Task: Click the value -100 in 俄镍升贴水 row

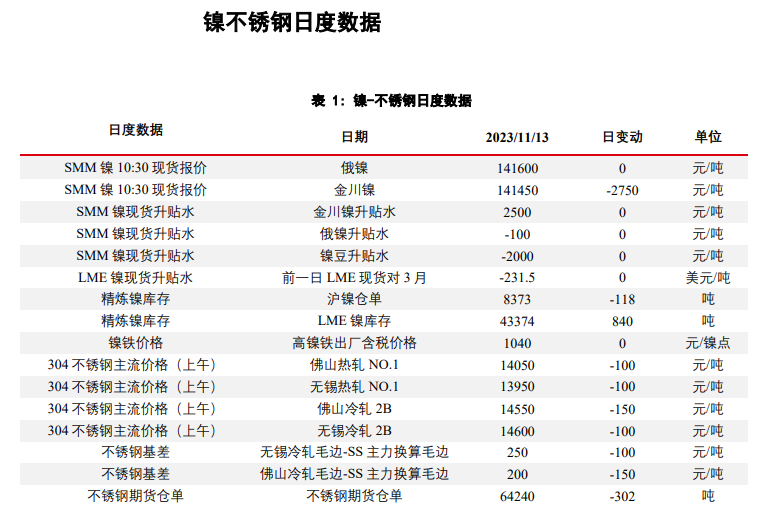Action: tap(517, 234)
